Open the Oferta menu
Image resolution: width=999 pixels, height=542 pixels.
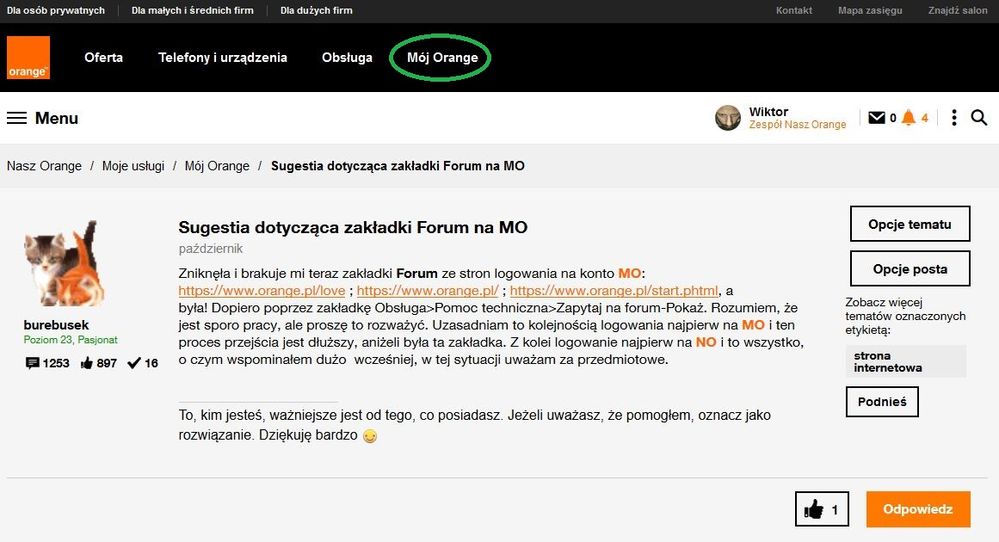click(x=103, y=57)
